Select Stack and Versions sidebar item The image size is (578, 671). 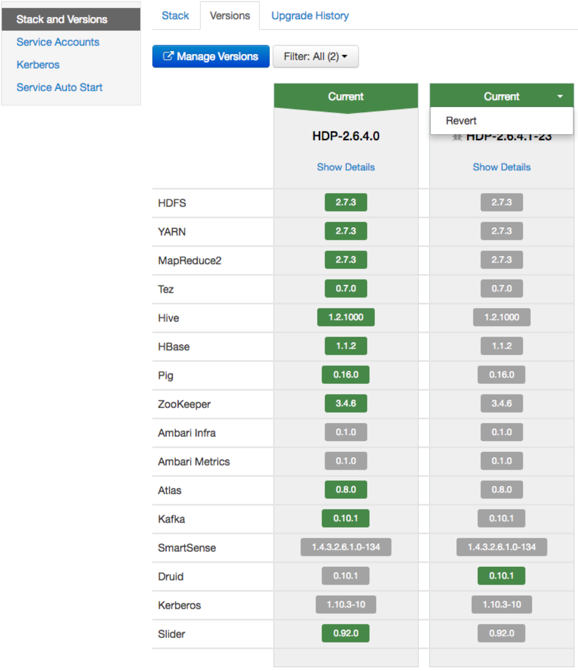(x=71, y=19)
